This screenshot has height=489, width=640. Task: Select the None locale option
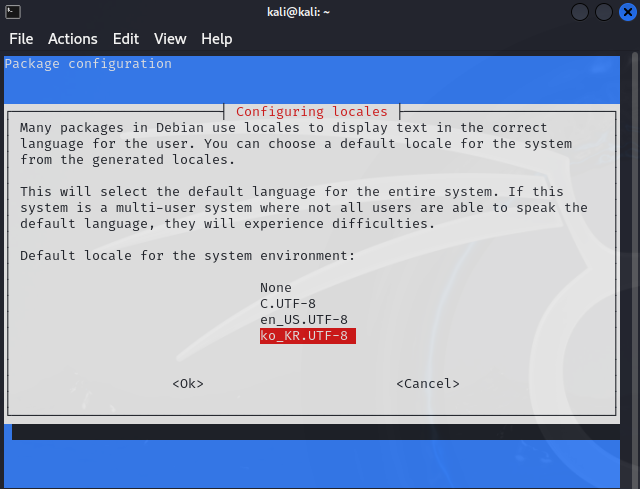tap(276, 288)
